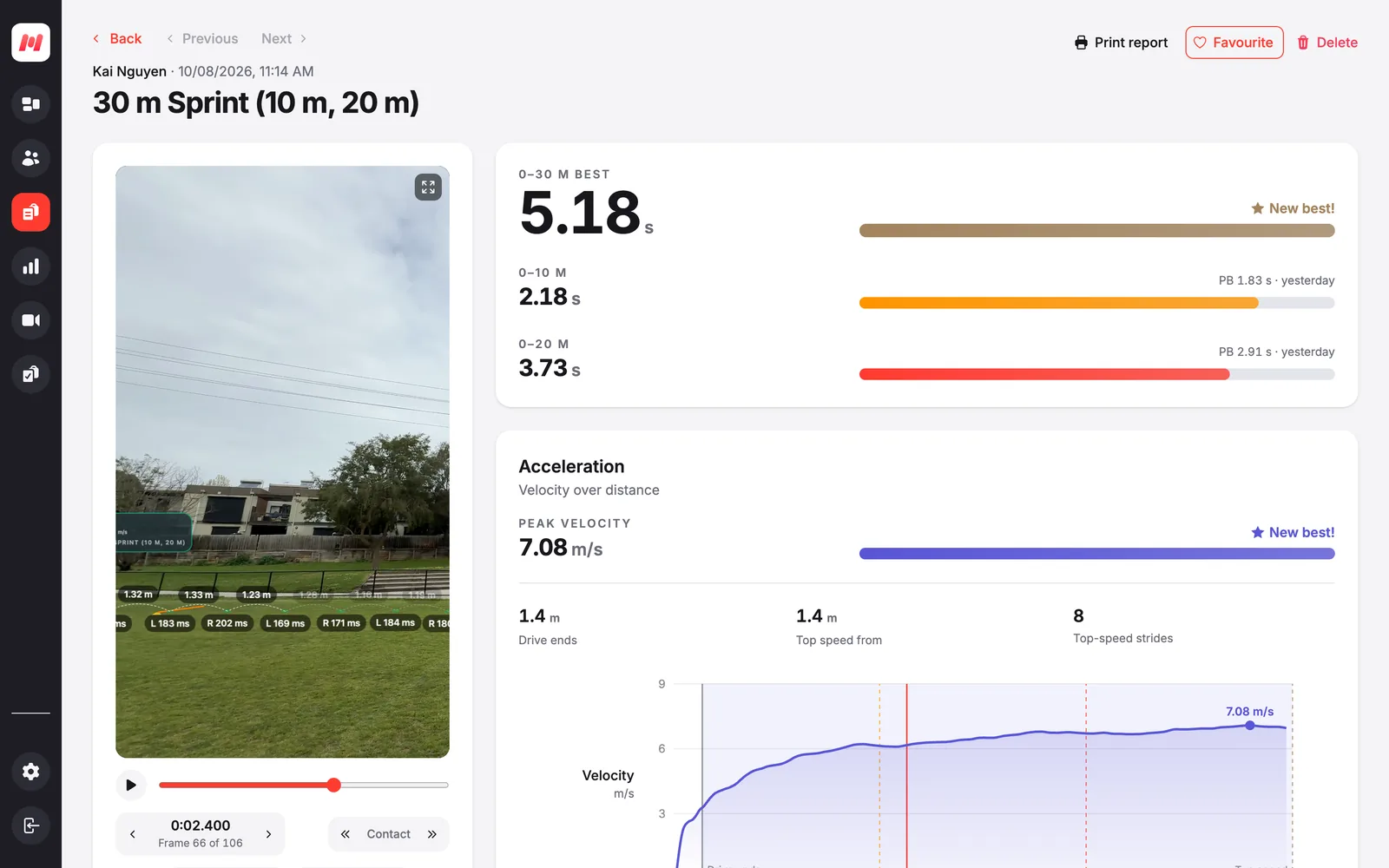Open the dashboard icon in the sidebar
Image resolution: width=1389 pixels, height=868 pixels.
click(x=30, y=104)
